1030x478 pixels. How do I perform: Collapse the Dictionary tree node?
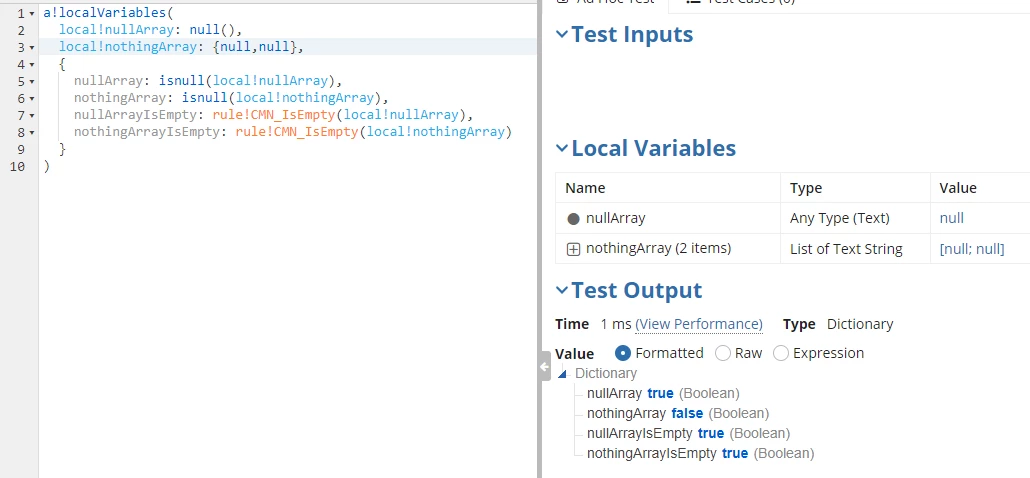point(563,374)
